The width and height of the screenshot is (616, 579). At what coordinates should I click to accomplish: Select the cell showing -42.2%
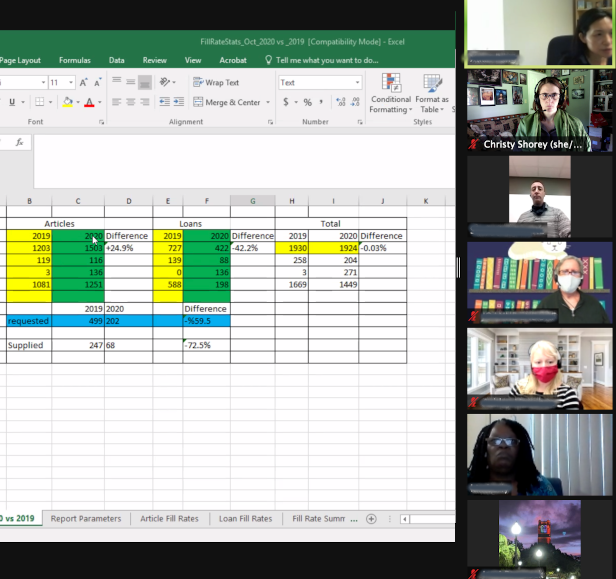pyautogui.click(x=253, y=248)
